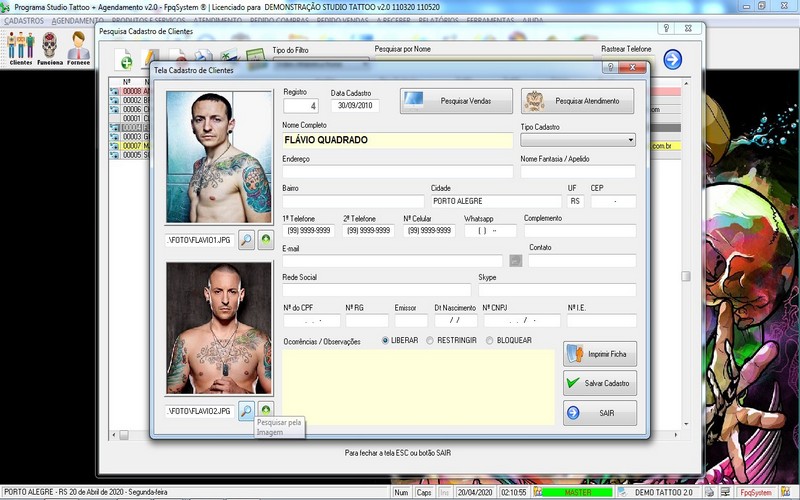800x500 pixels.
Task: Click the new record document-plus icon
Action: pos(123,60)
